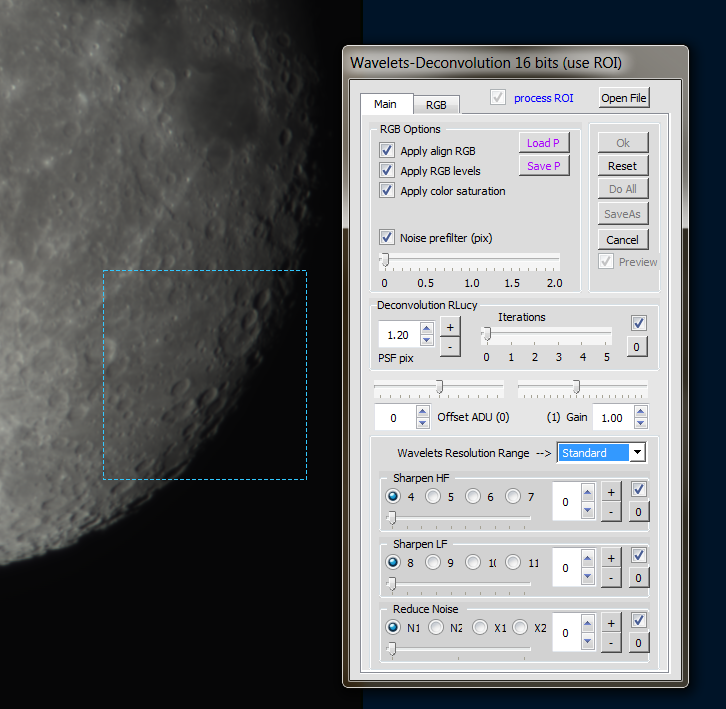The image size is (726, 709).
Task: Decrease Offset ADU with down arrow
Action: pyautogui.click(x=423, y=423)
